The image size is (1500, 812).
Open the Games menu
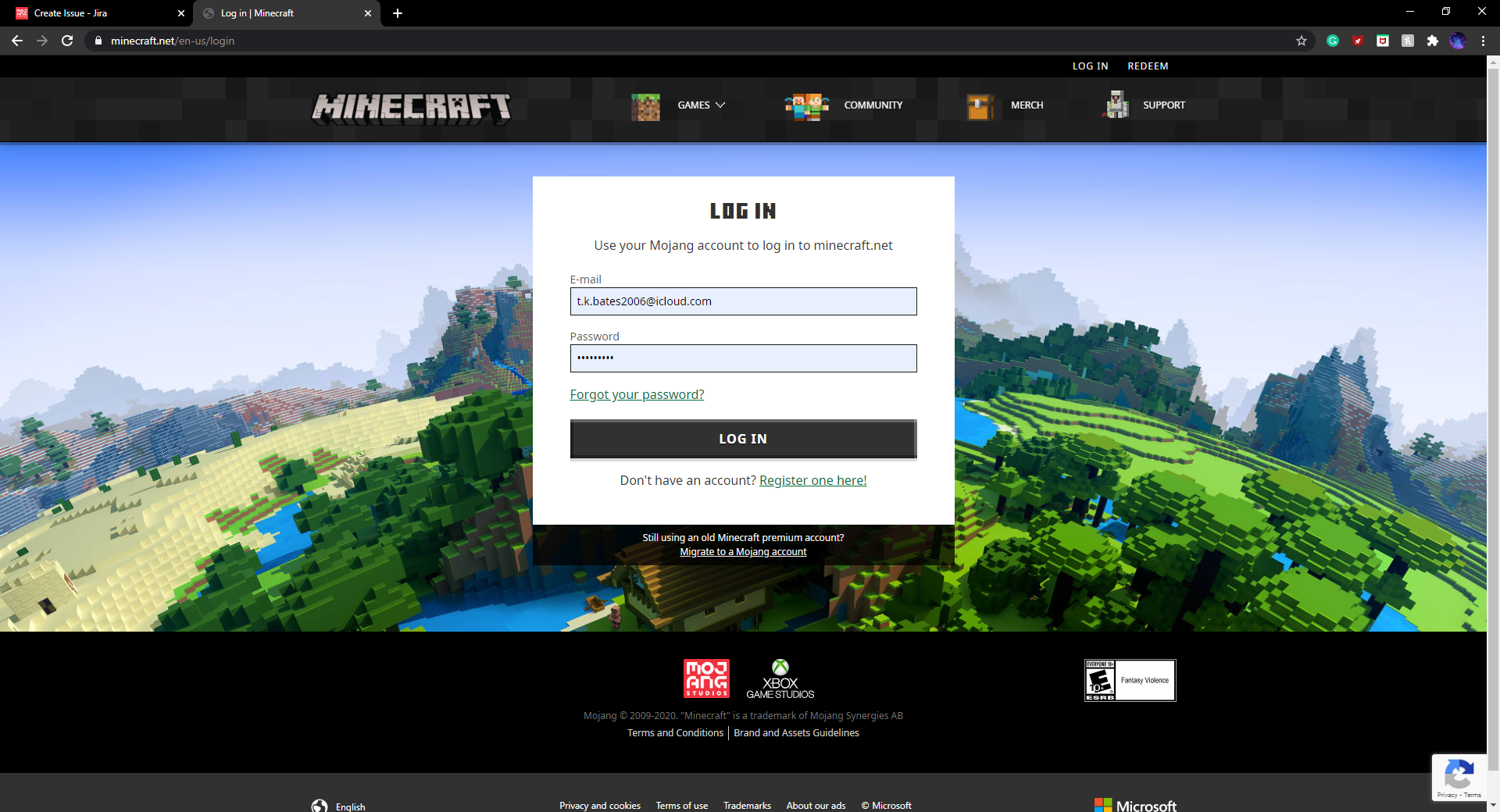(x=694, y=105)
